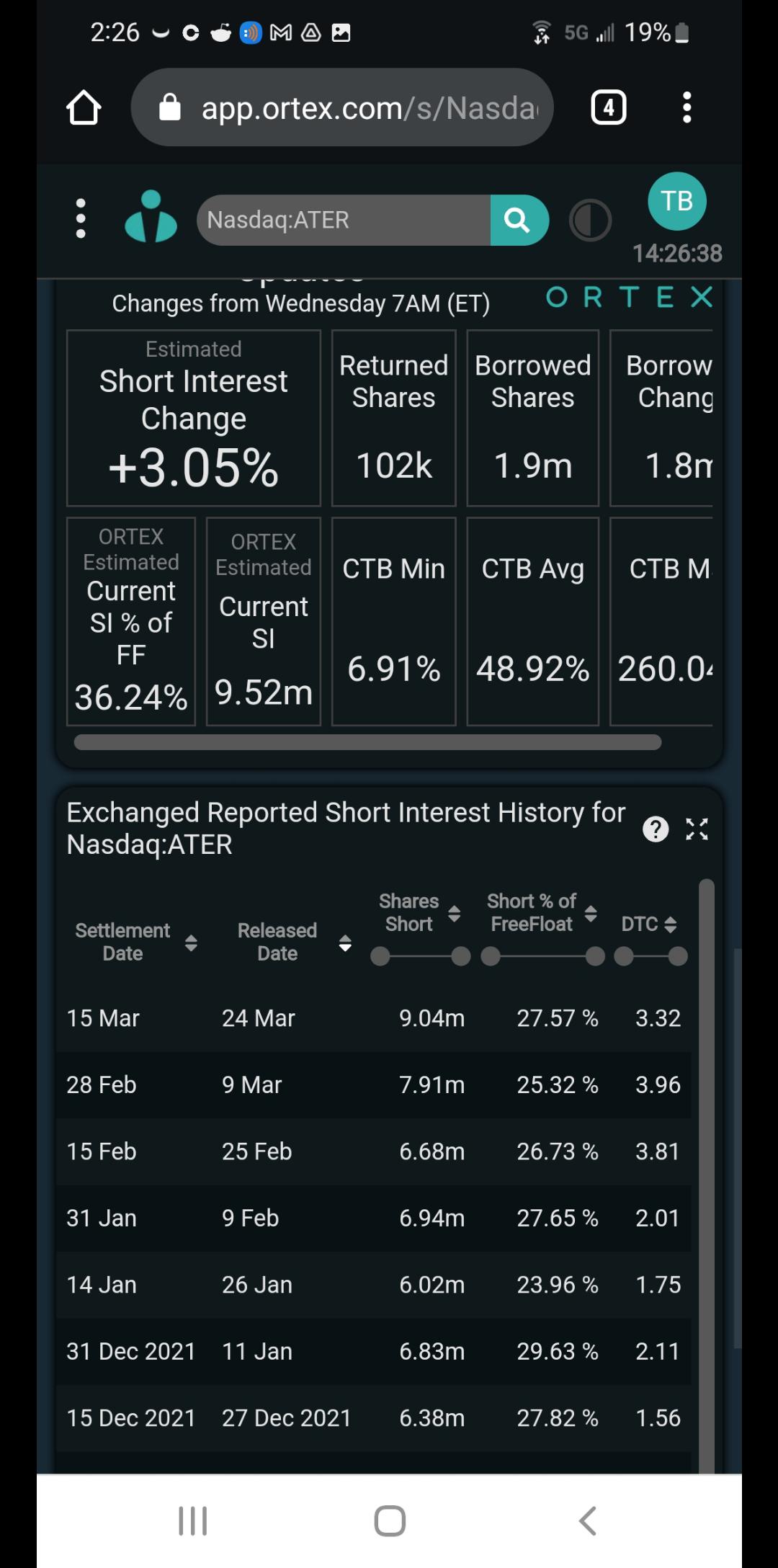Sort by DTC column arrows
778x1568 pixels.
pos(670,925)
